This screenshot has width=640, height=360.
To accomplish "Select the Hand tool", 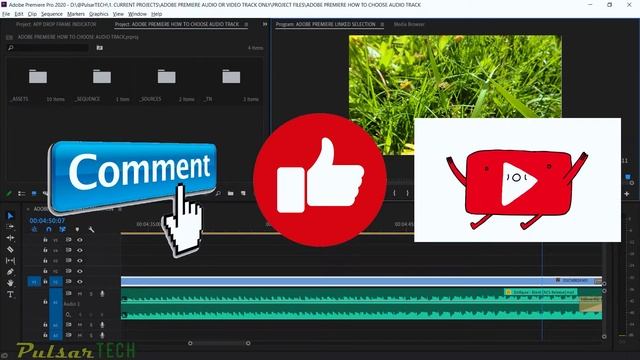I will point(10,282).
